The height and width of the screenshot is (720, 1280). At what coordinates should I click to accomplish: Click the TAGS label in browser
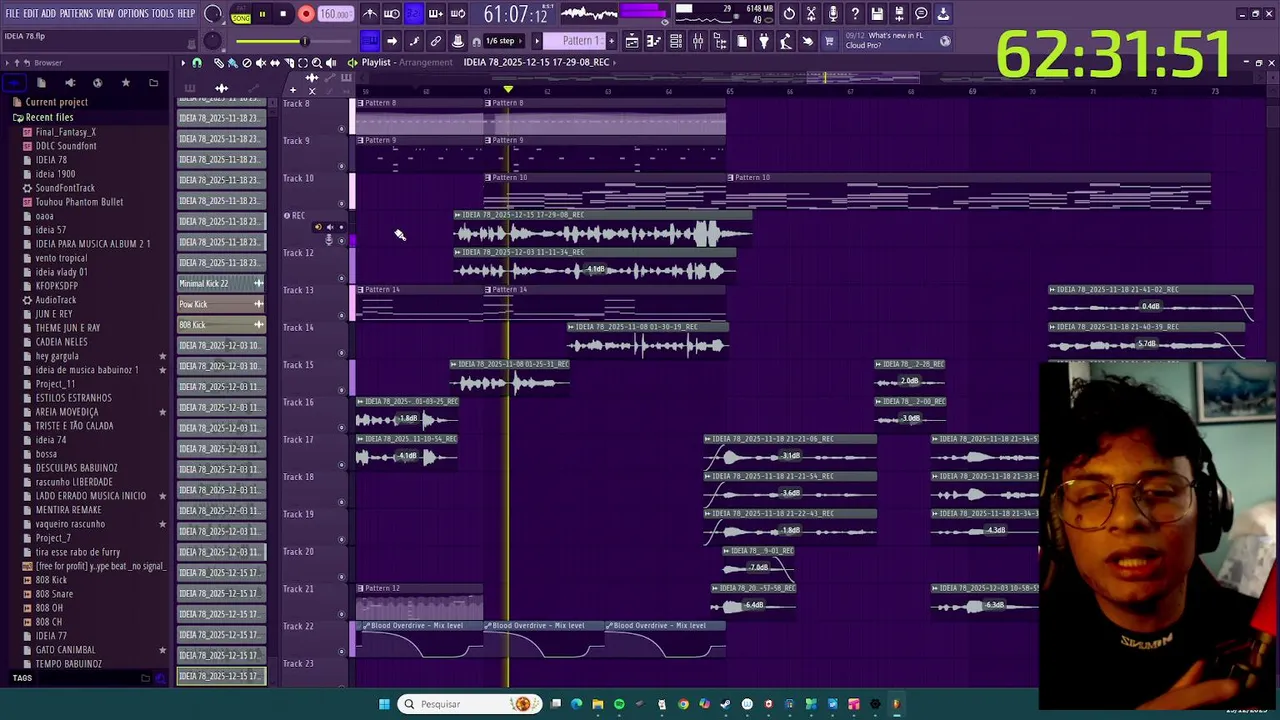(x=22, y=678)
